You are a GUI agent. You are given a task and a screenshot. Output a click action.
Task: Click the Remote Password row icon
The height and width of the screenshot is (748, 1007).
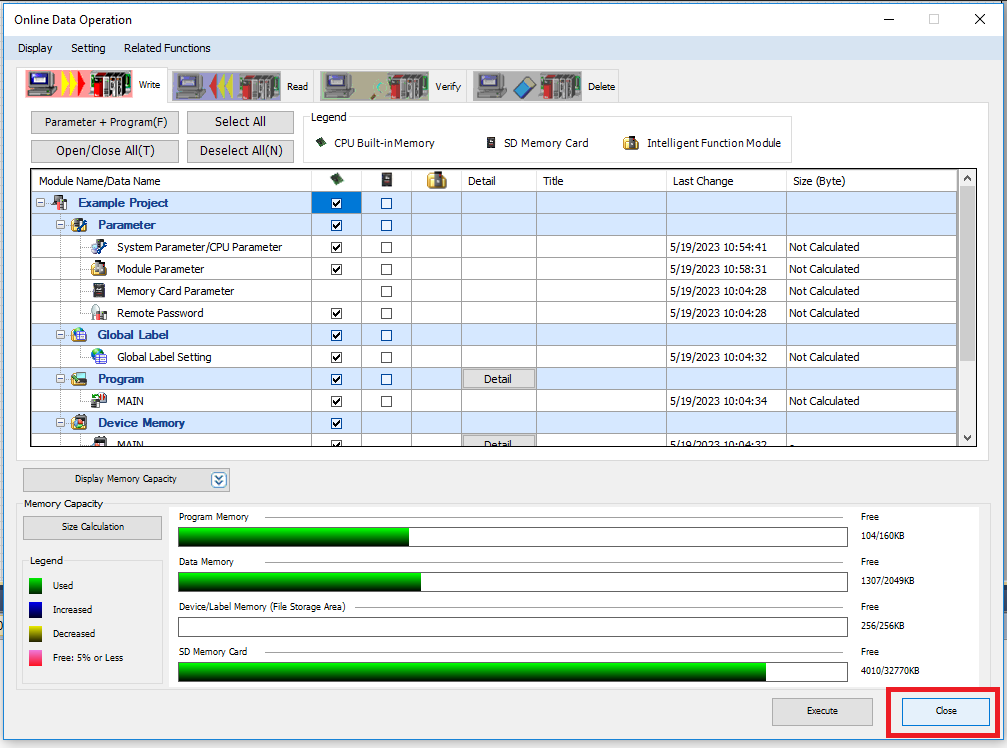[x=99, y=313]
